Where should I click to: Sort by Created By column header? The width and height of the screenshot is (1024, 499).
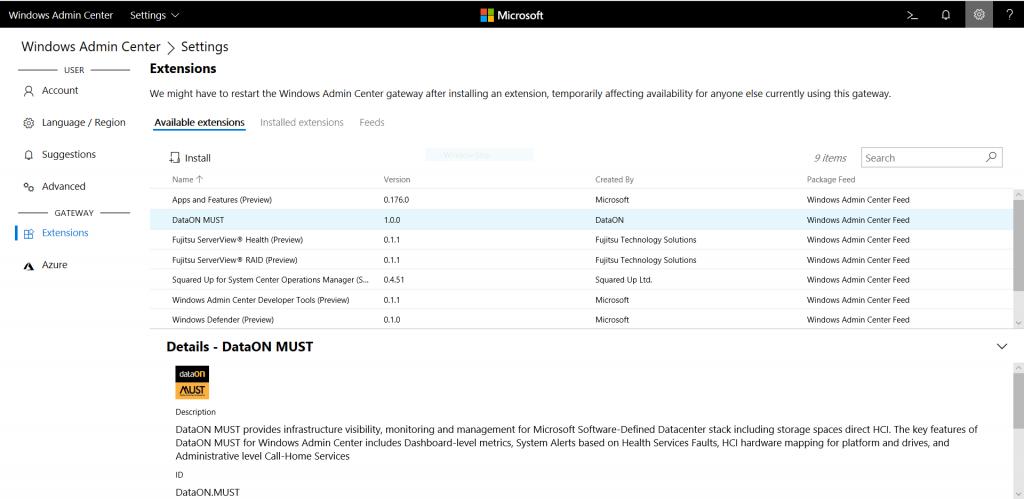[614, 180]
